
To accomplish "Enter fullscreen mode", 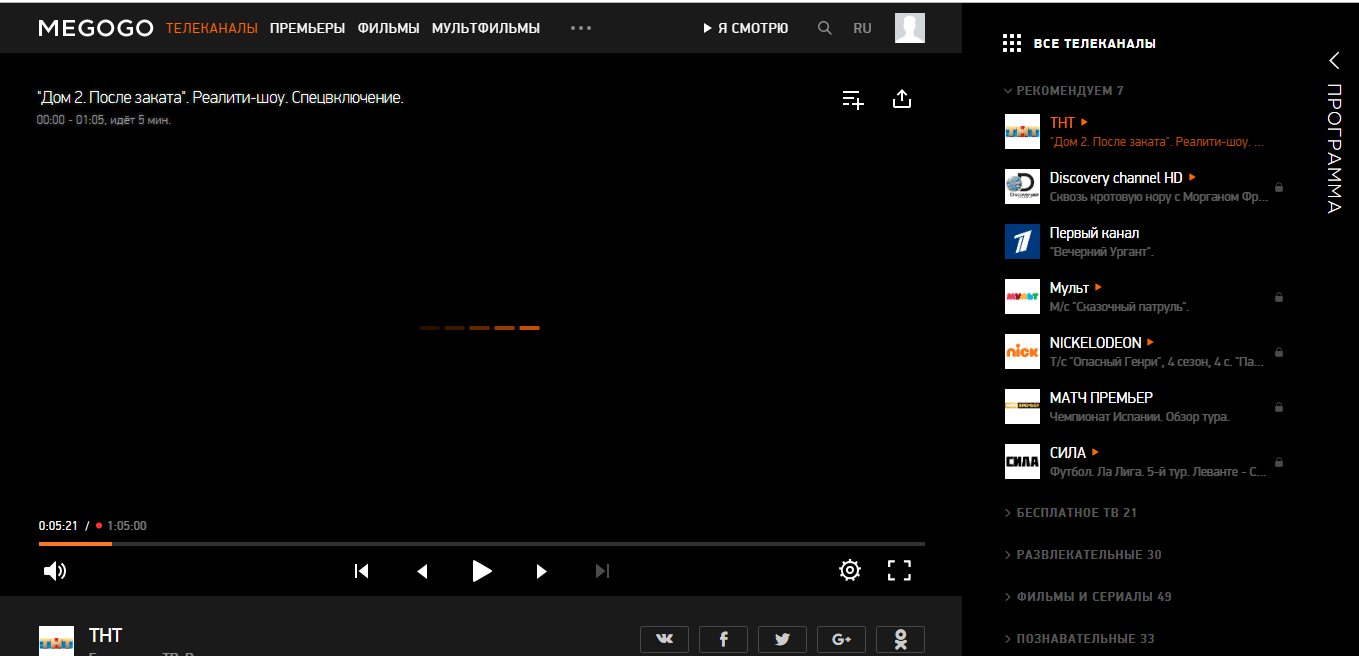I will tap(900, 571).
